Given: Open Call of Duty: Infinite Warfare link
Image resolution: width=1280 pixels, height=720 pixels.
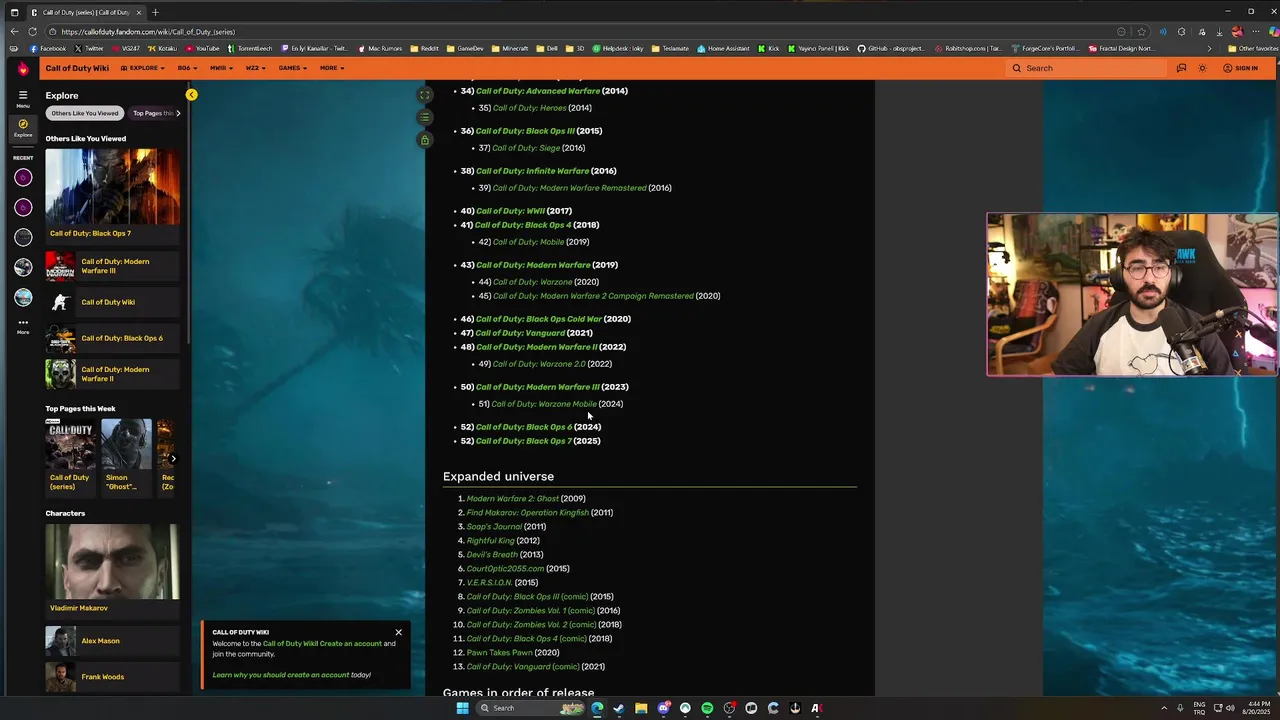Looking at the screenshot, I should pyautogui.click(x=532, y=171).
